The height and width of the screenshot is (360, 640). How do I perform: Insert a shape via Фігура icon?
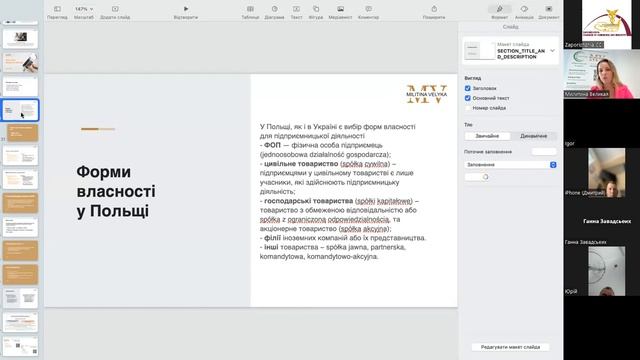click(x=316, y=9)
